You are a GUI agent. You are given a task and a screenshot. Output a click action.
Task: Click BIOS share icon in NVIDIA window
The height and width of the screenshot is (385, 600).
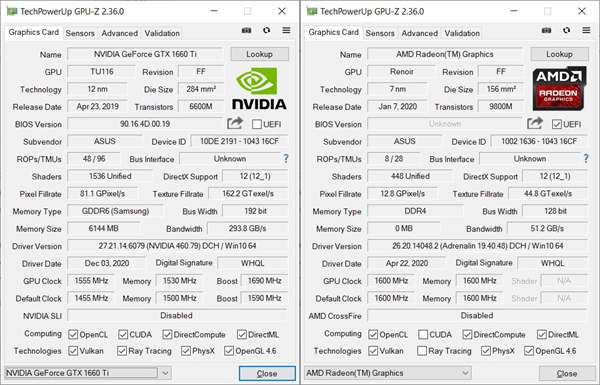(x=235, y=123)
